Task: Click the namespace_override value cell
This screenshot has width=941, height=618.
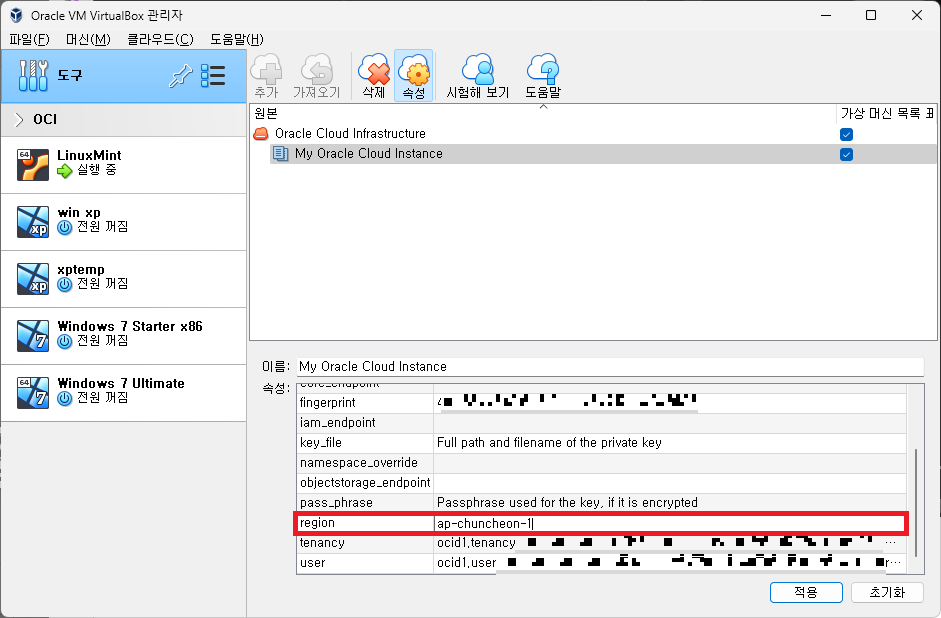Action: (670, 463)
